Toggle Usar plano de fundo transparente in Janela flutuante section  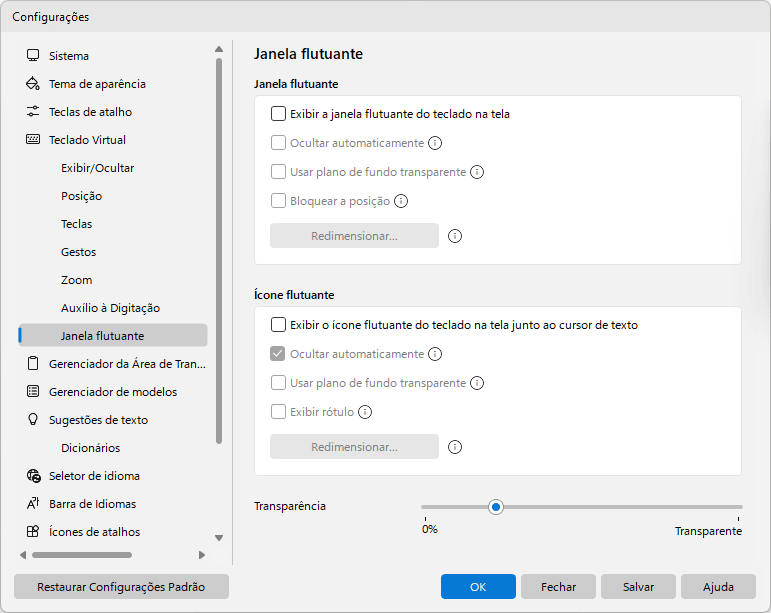[x=278, y=172]
